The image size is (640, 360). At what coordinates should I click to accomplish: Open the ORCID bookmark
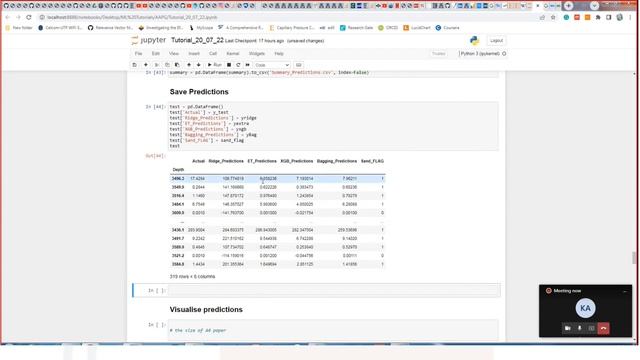(x=388, y=28)
